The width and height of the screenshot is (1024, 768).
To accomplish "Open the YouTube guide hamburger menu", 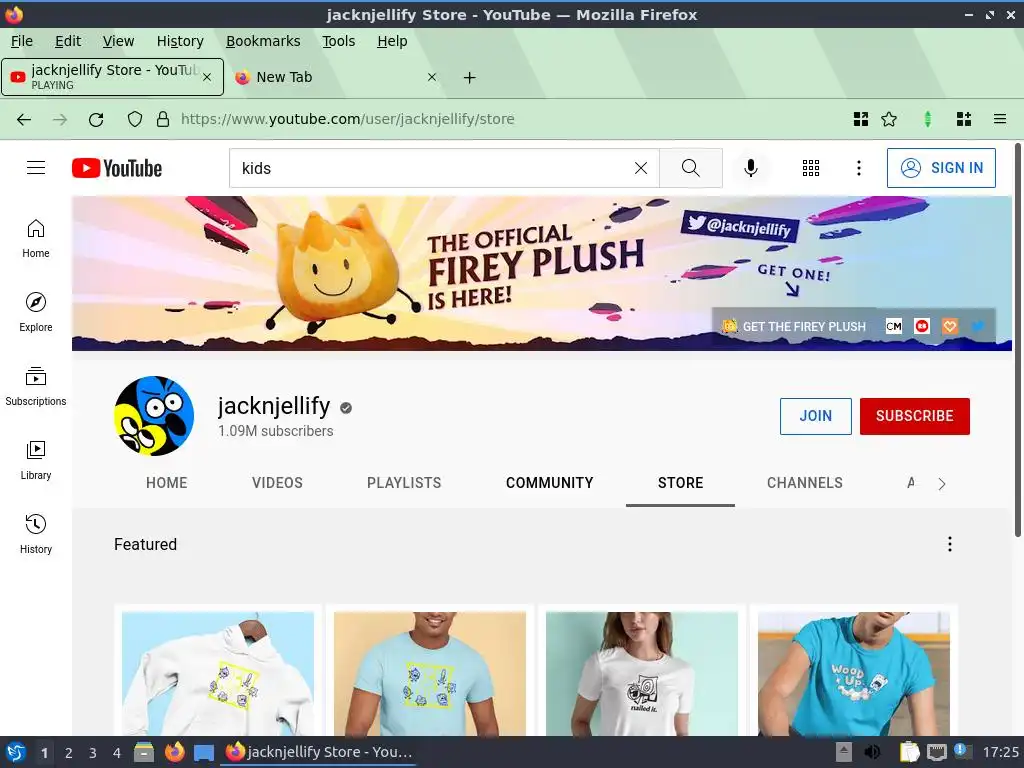I will pos(36,168).
